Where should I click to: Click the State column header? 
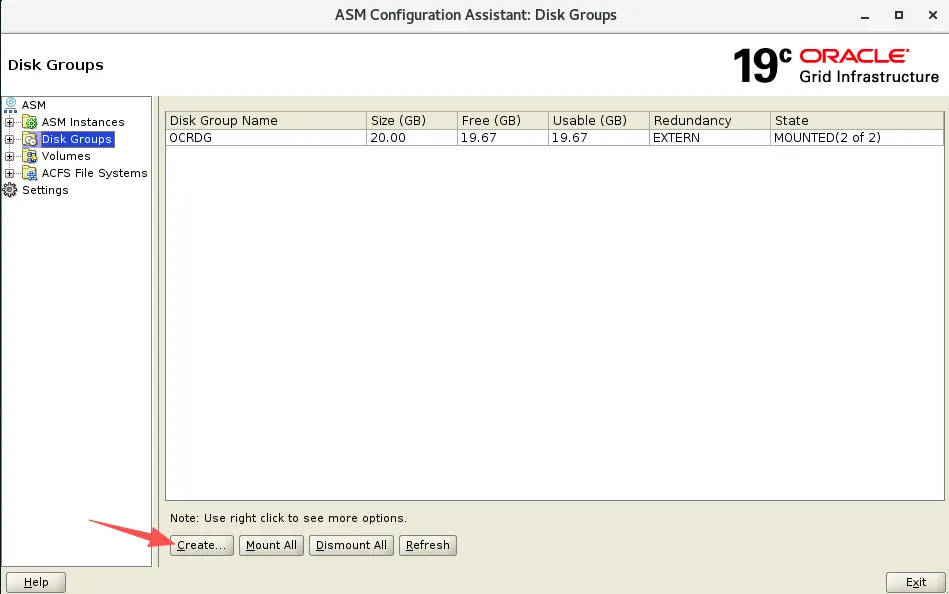click(x=857, y=120)
